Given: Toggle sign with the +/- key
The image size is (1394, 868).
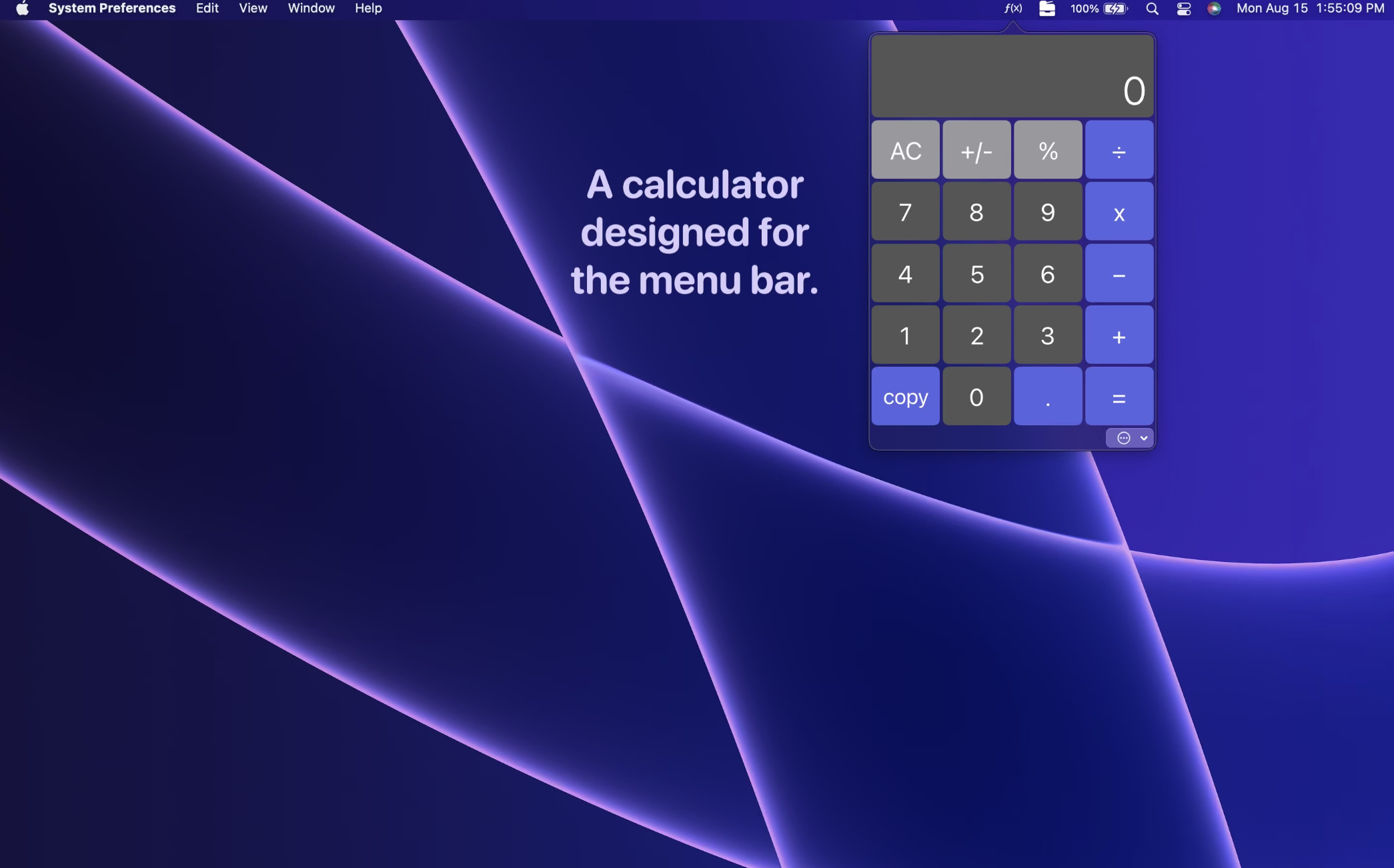Looking at the screenshot, I should (976, 151).
